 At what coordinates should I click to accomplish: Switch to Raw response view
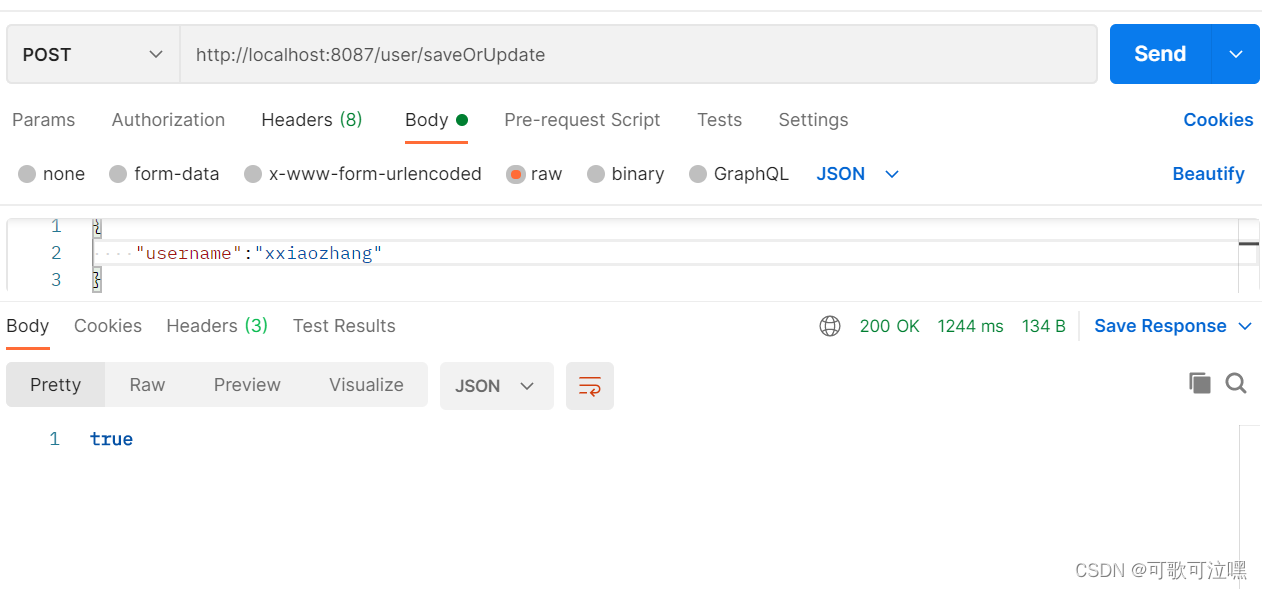pyautogui.click(x=147, y=385)
